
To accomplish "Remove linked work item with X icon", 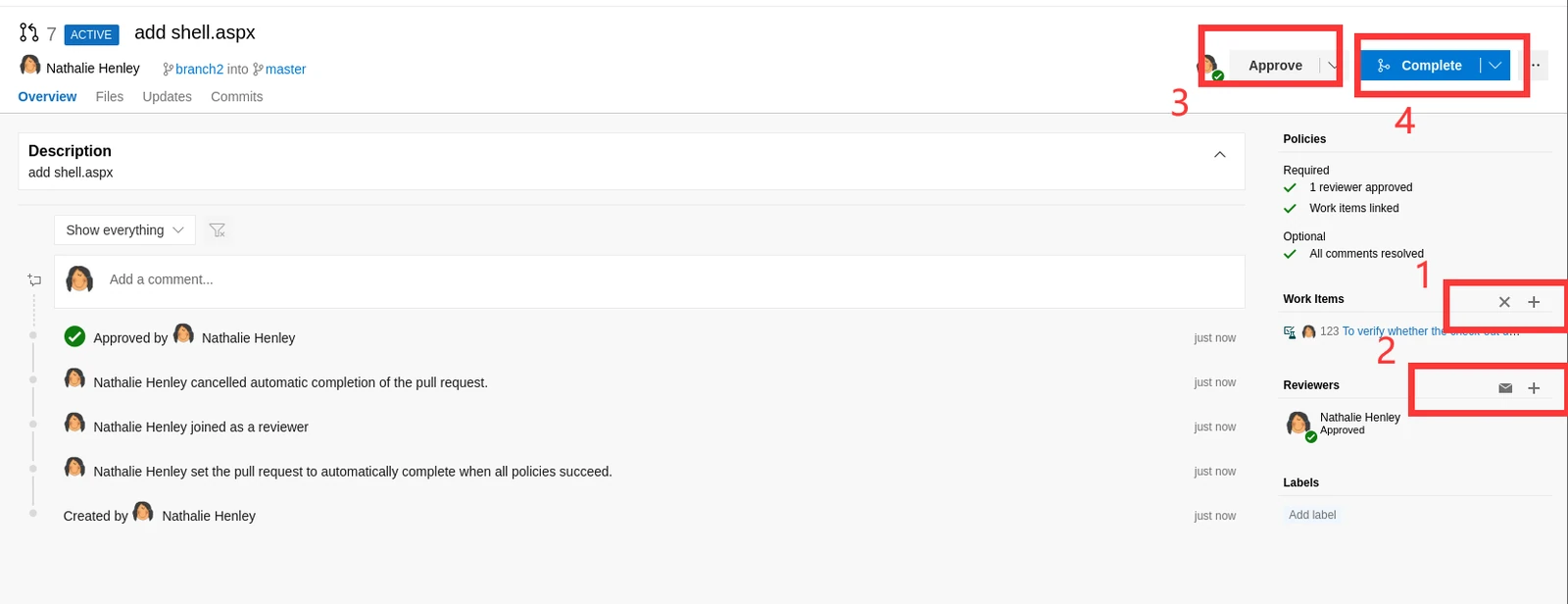I will (1504, 302).
